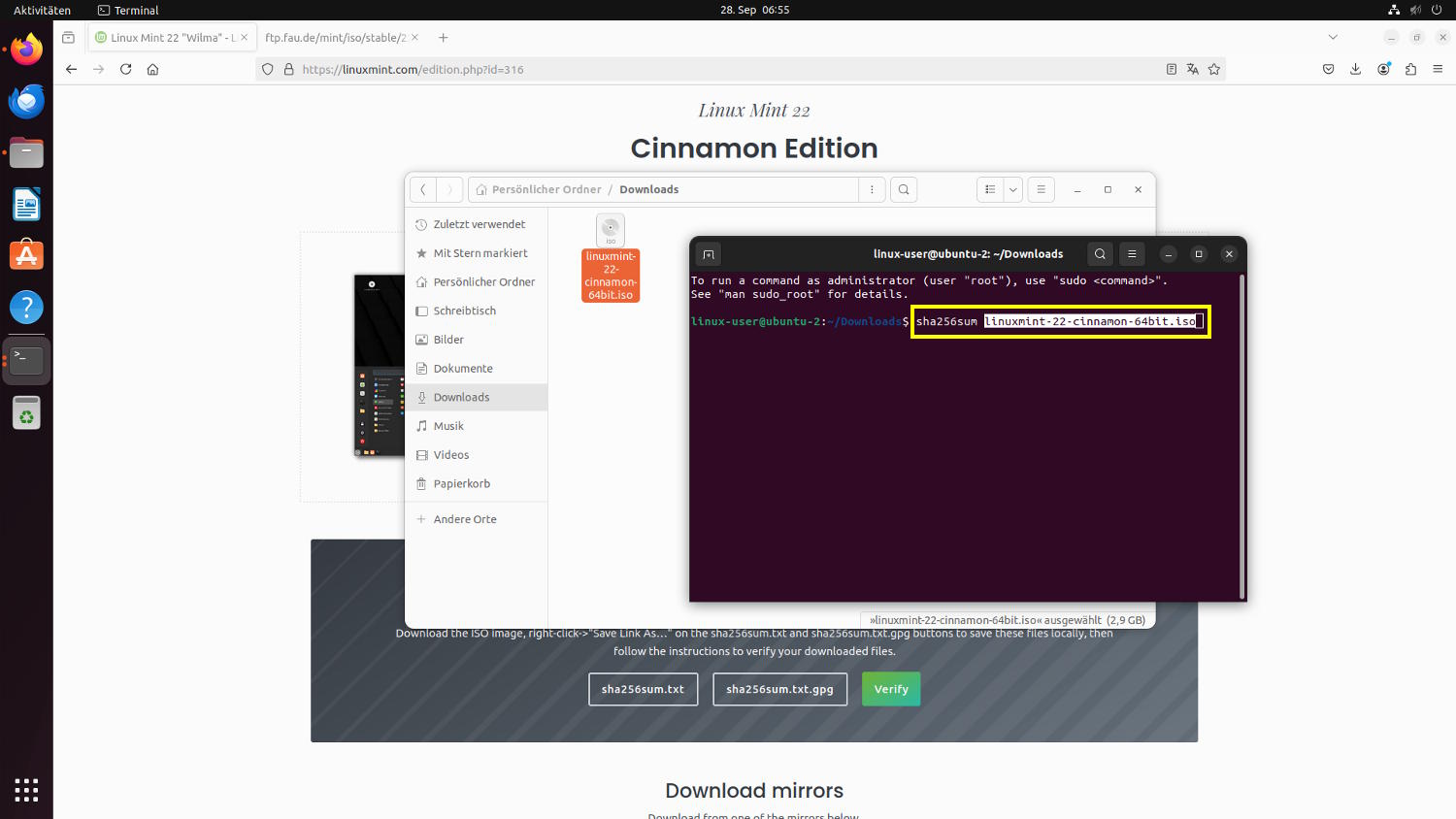The width and height of the screenshot is (1456, 819).
Task: Open the Firefox hamburger application menu
Action: click(x=1439, y=70)
